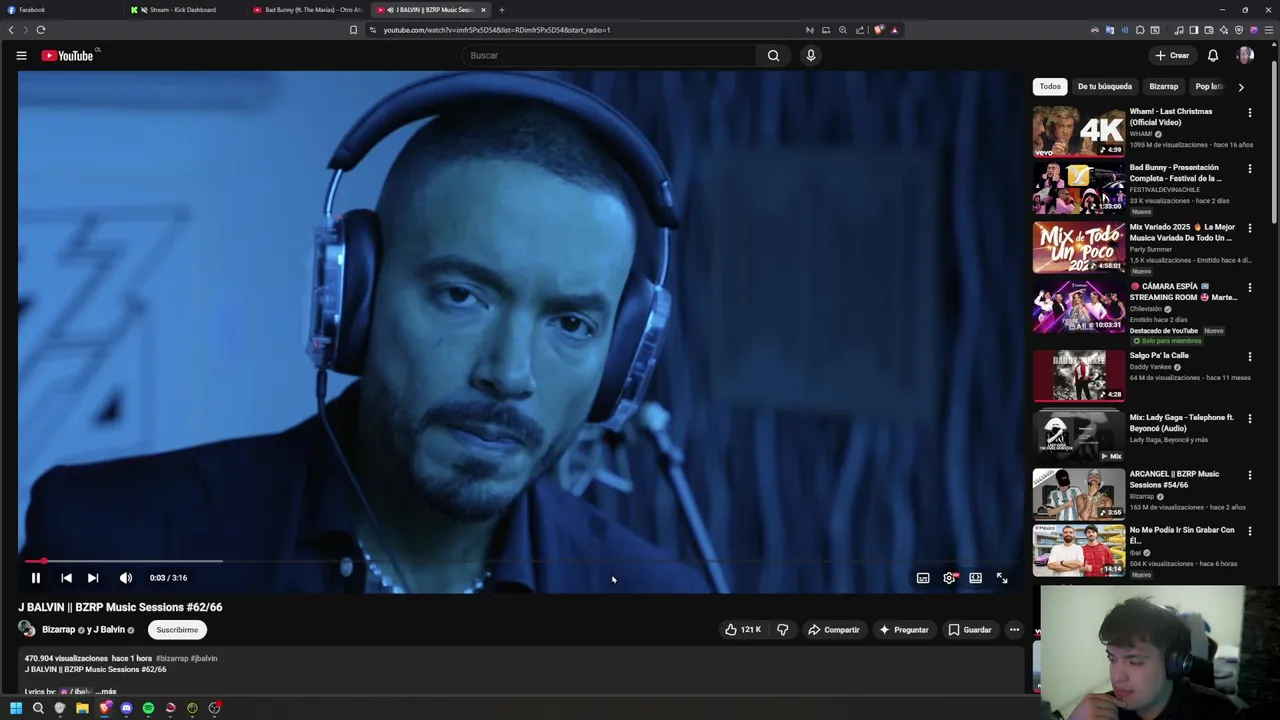The width and height of the screenshot is (1280, 720).
Task: Subscribe with the Suscribirme button
Action: click(x=177, y=630)
